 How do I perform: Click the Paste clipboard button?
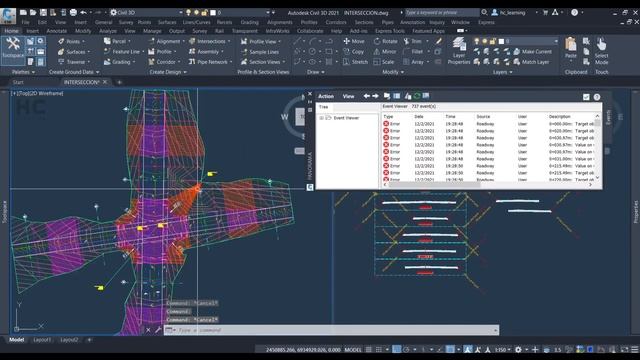[x=571, y=48]
